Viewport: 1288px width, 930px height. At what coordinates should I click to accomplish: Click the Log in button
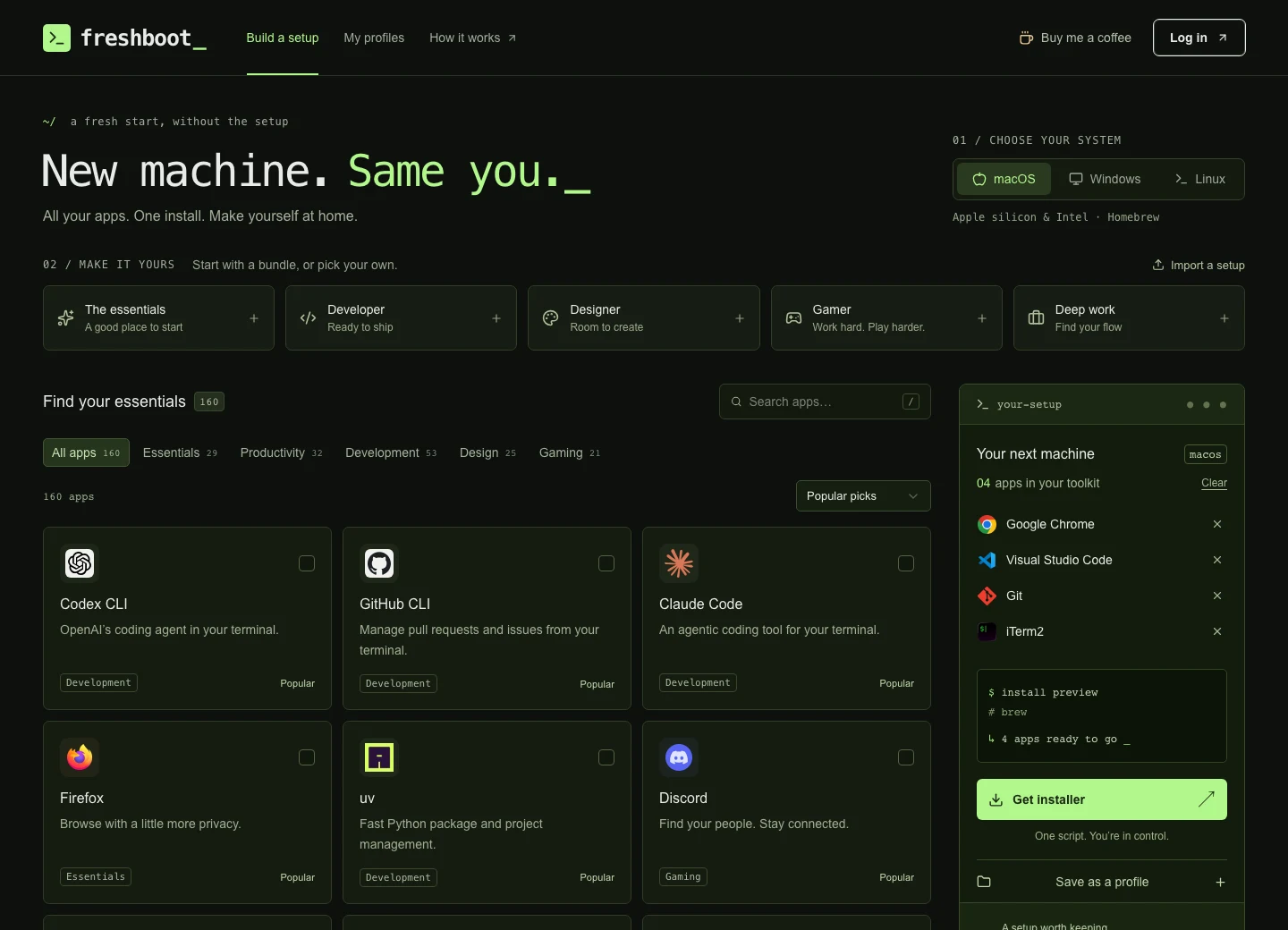point(1199,38)
